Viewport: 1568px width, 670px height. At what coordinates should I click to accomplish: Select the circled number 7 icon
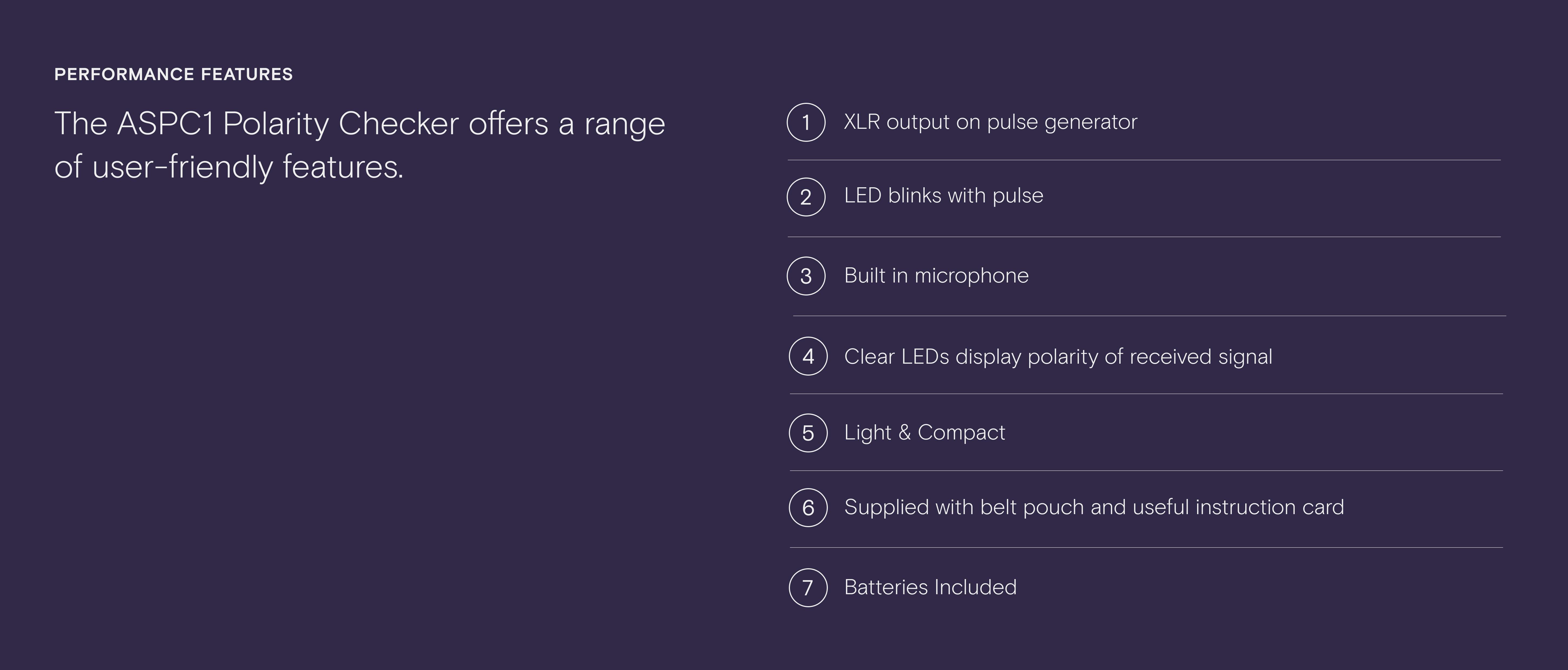point(808,588)
